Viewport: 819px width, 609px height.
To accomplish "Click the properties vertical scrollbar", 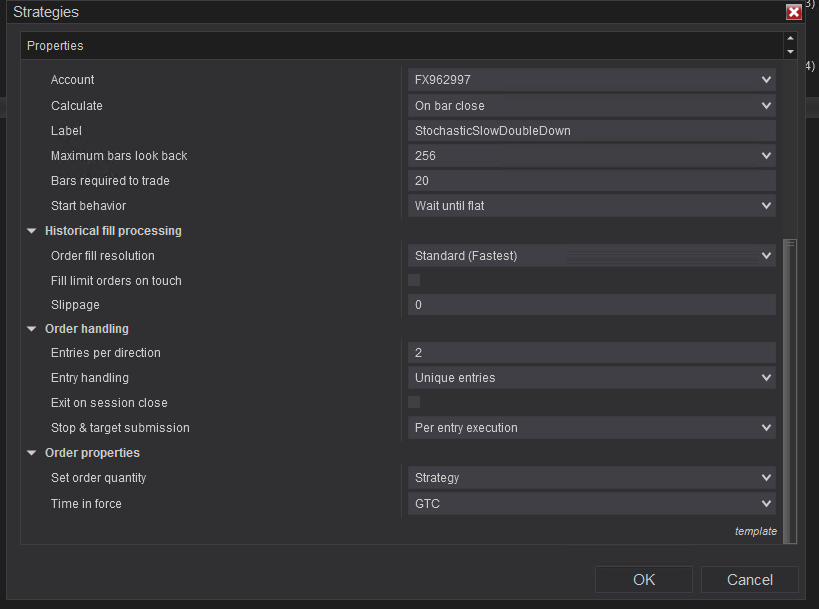I will (x=790, y=390).
